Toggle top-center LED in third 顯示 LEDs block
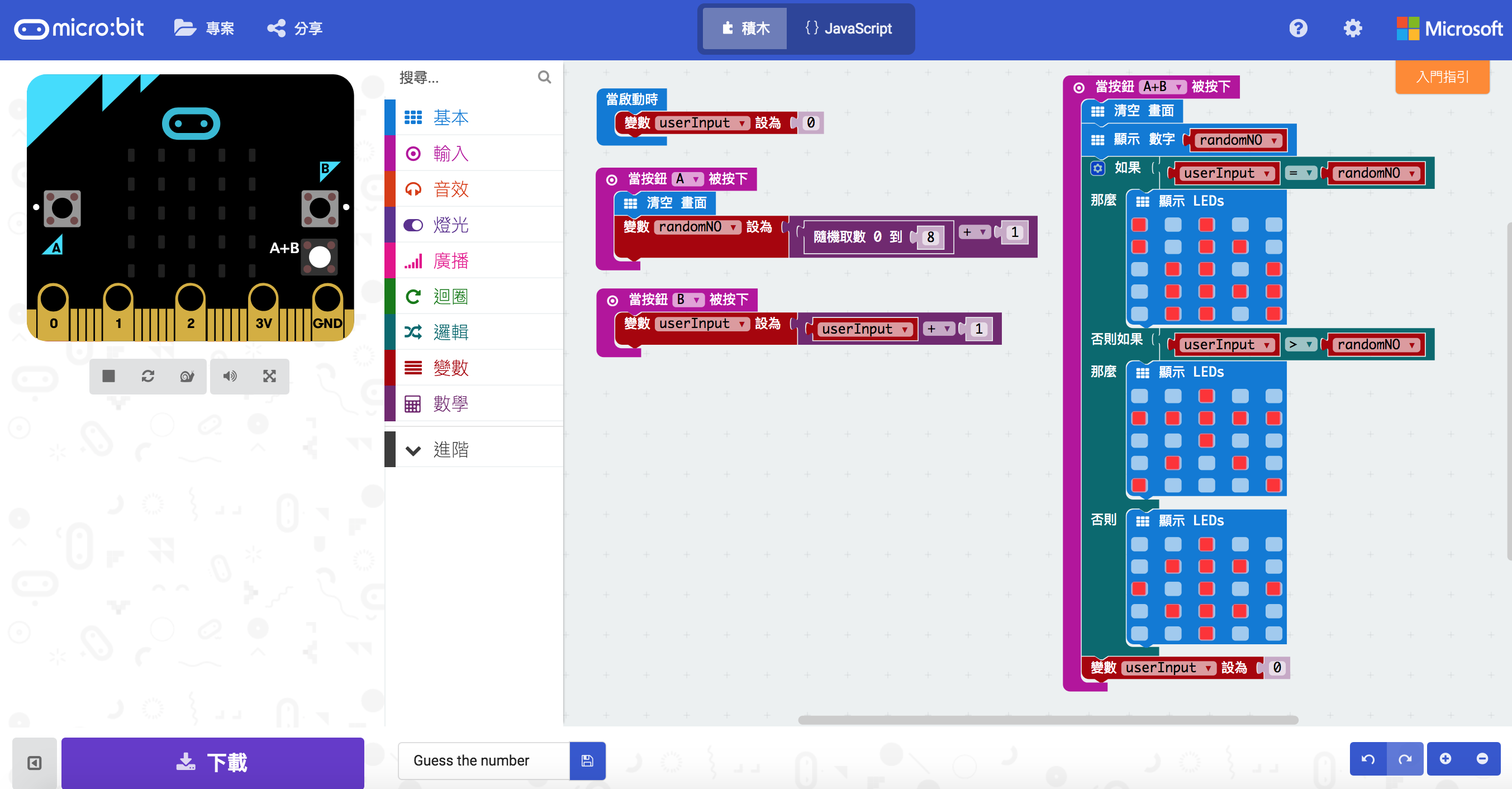The width and height of the screenshot is (1512, 789). click(1206, 545)
